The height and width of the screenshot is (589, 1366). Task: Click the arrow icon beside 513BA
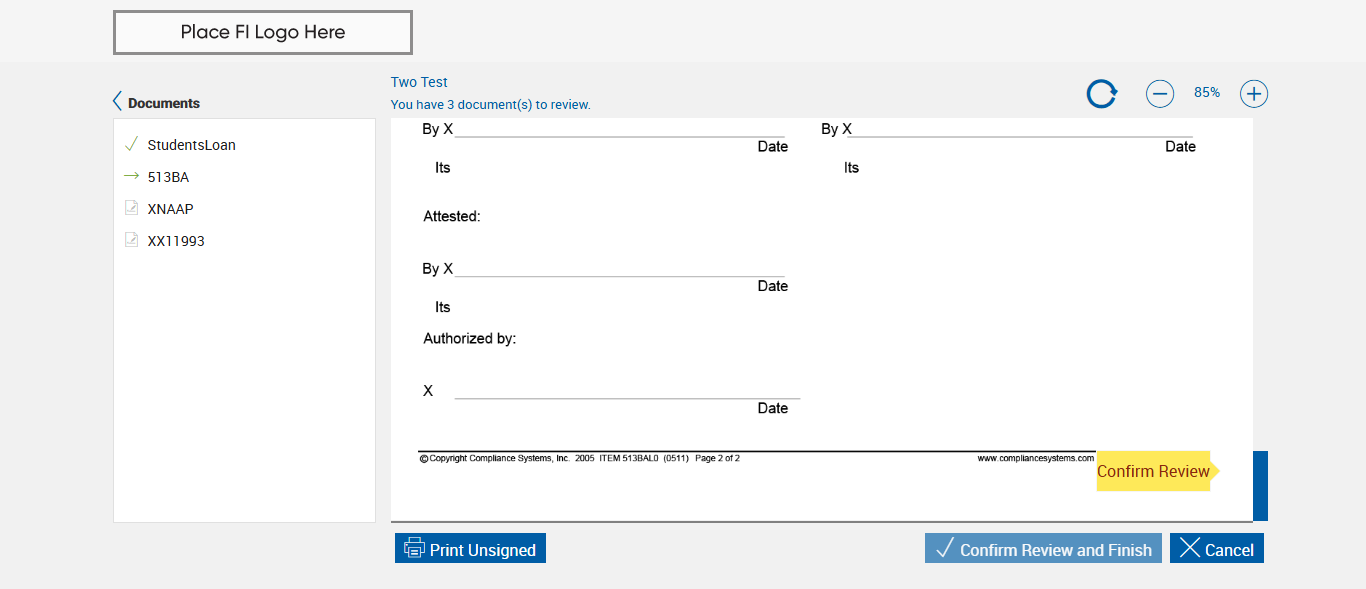point(131,176)
